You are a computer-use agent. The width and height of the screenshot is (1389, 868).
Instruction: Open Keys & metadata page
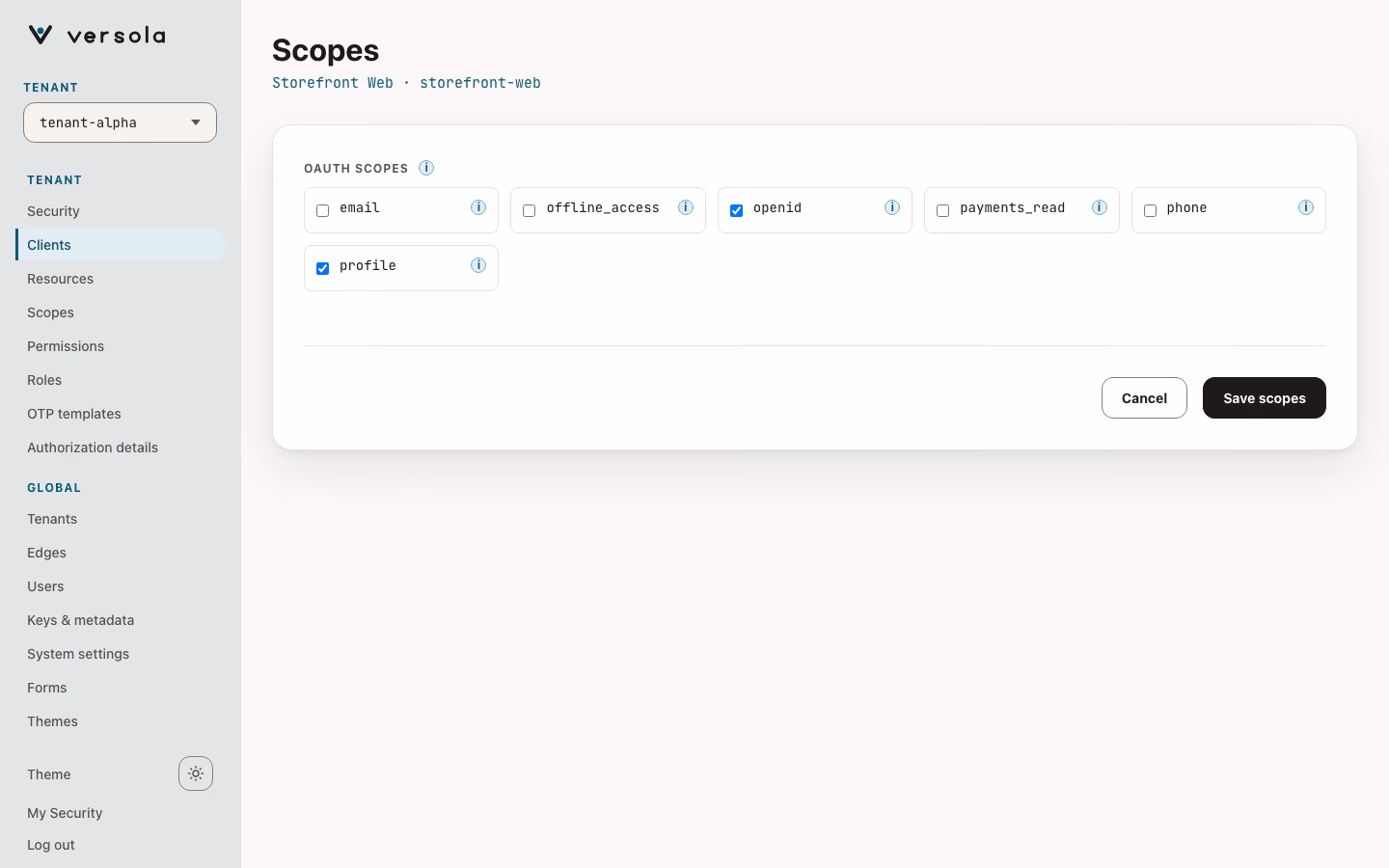tap(120, 620)
